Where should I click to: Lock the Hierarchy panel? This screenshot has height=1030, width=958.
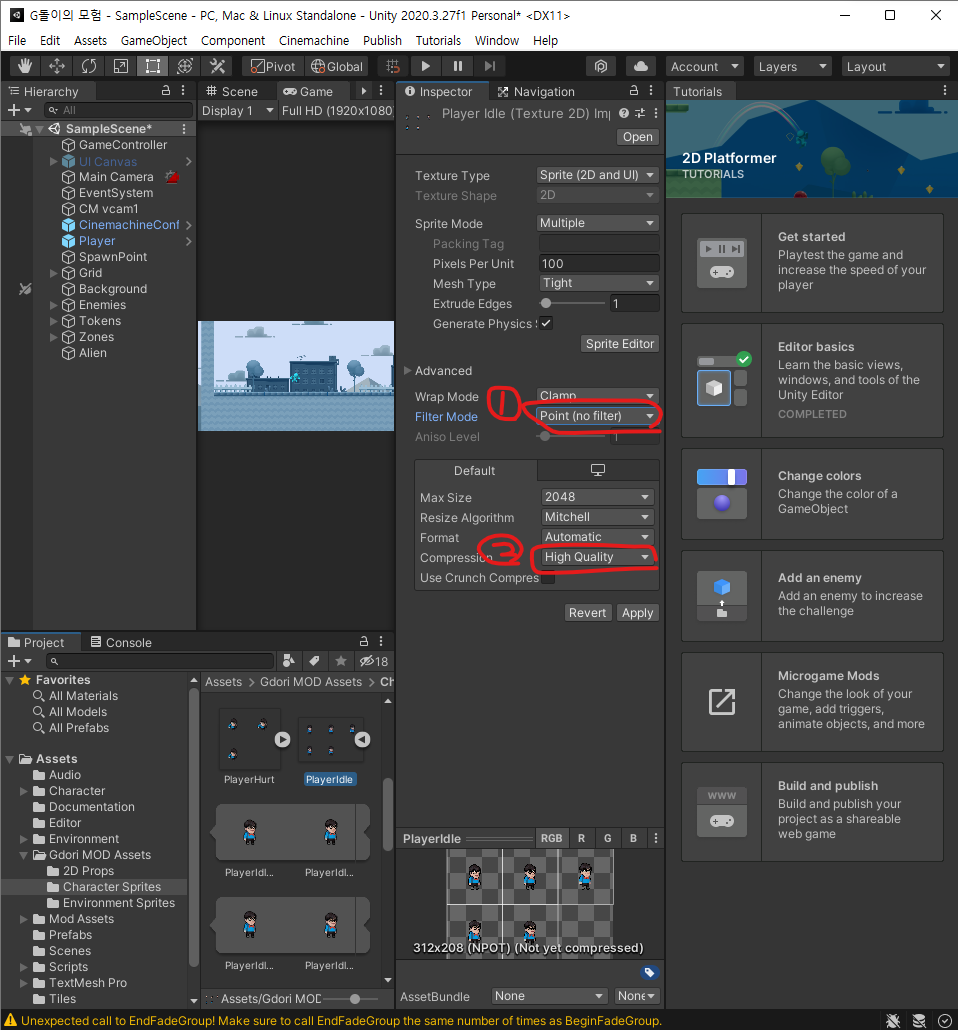click(x=166, y=91)
